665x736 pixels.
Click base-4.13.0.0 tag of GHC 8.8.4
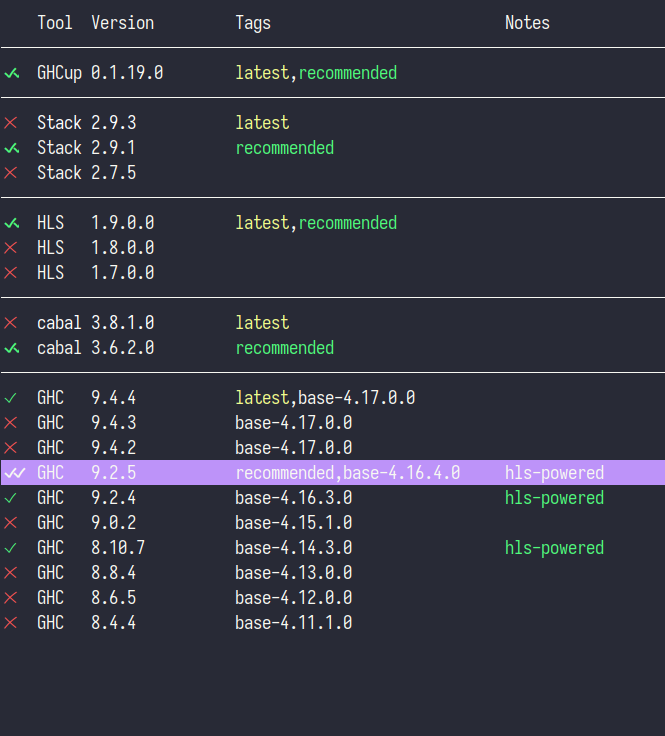(x=293, y=572)
